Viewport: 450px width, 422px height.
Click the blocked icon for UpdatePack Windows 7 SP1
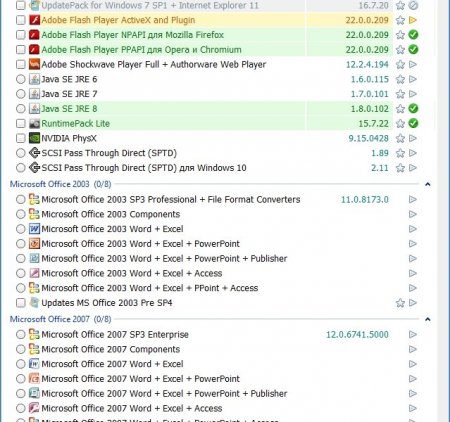(x=413, y=5)
